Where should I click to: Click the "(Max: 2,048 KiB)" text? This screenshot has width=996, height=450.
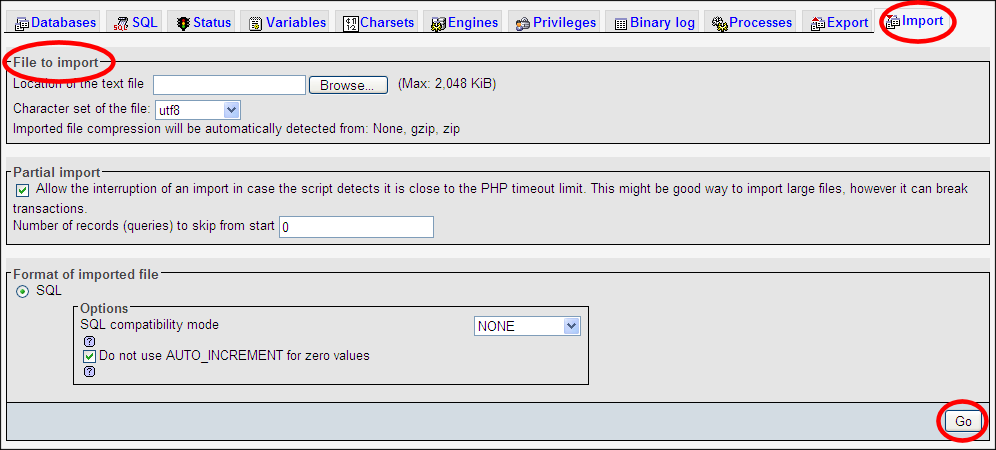[447, 84]
